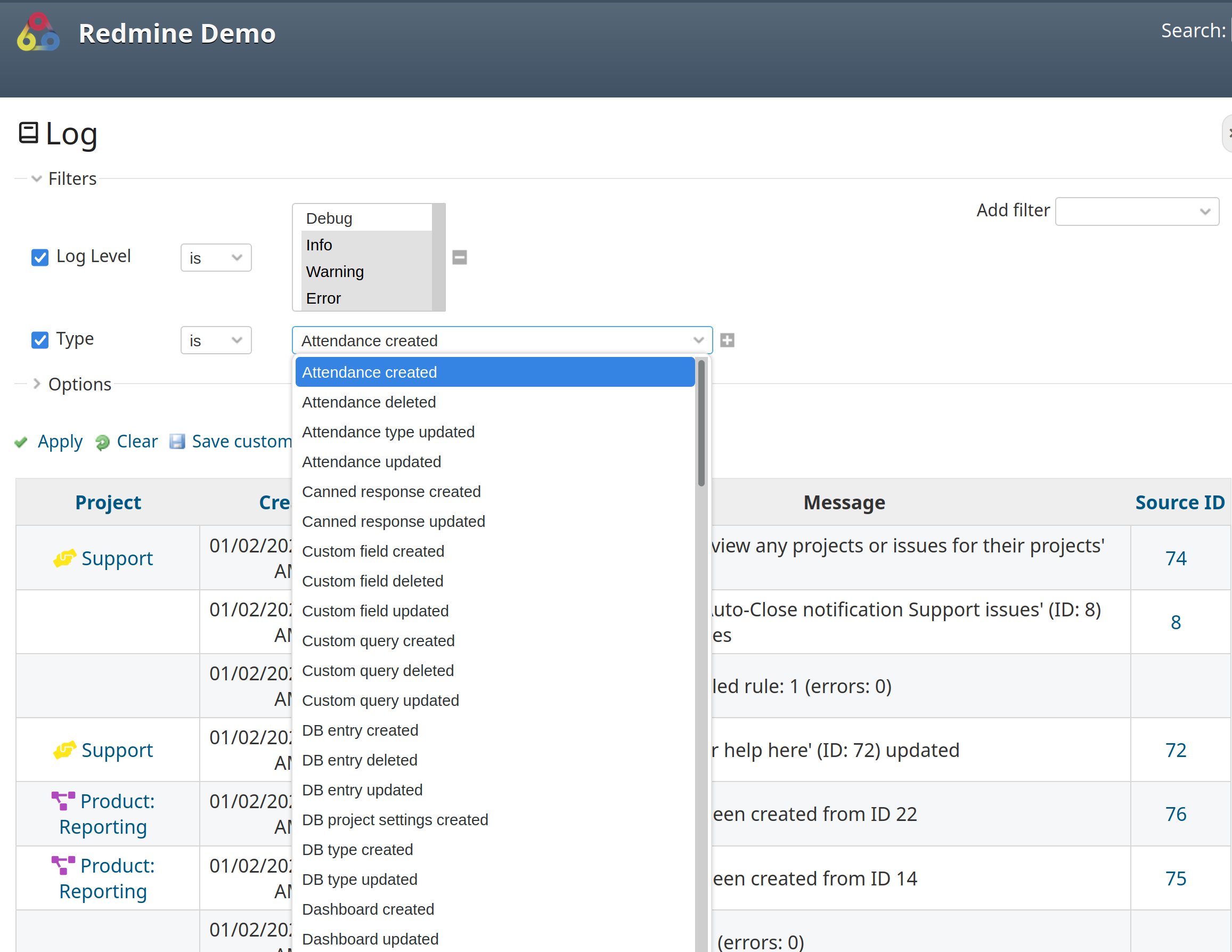The image size is (1232, 952).
Task: Open Source ID 76 link
Action: 1176,815
